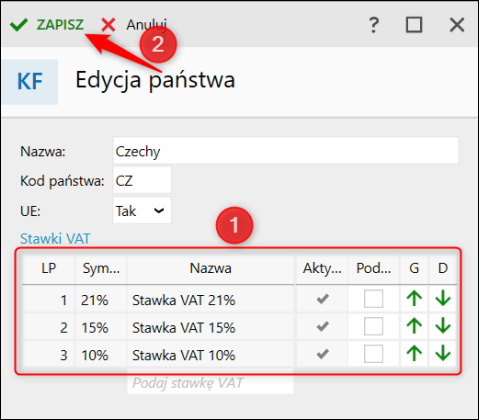This screenshot has height=420, width=479.
Task: Click the Stawki VAT section link
Action: (55, 239)
